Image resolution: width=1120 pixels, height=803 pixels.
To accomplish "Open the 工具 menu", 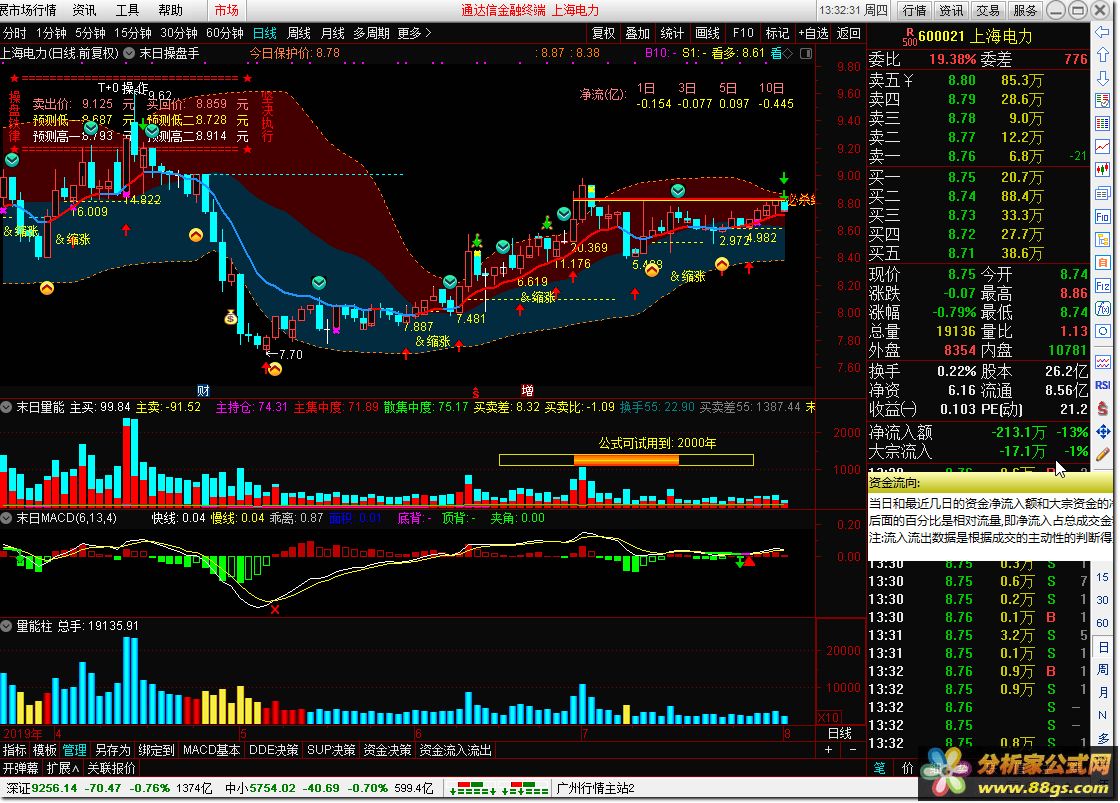I will tap(127, 10).
